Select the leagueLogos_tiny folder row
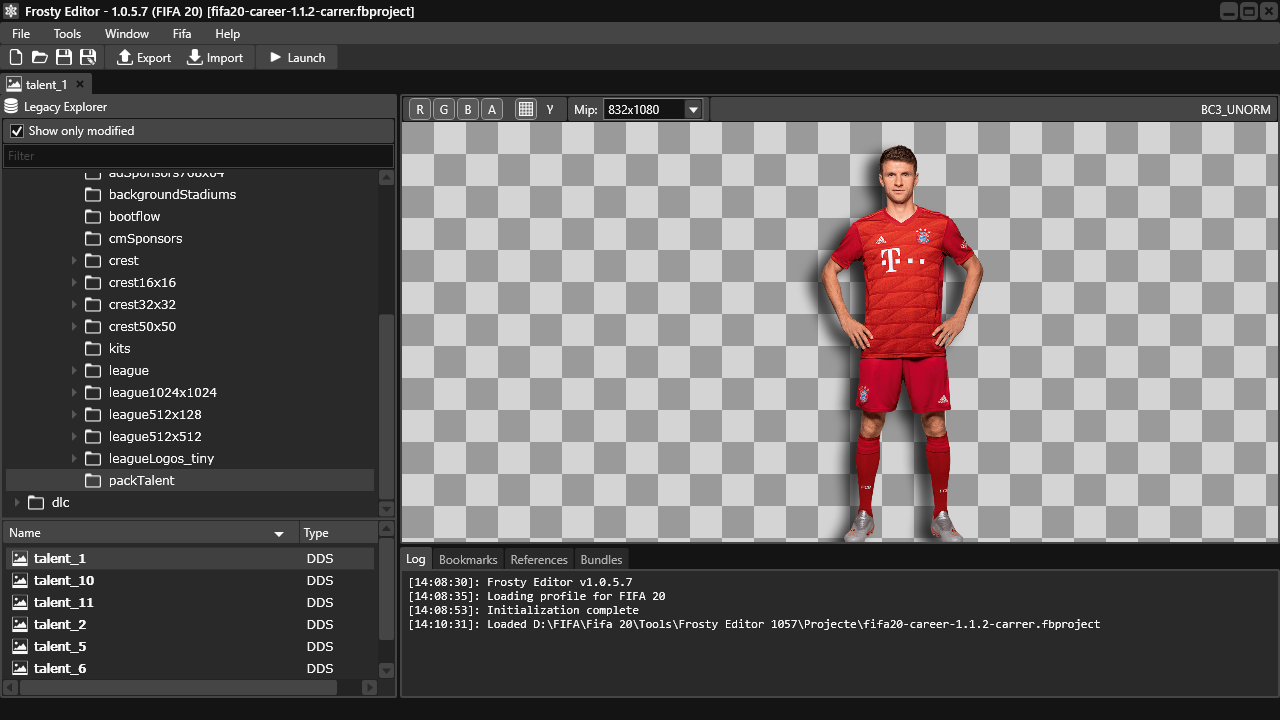 [x=190, y=459]
